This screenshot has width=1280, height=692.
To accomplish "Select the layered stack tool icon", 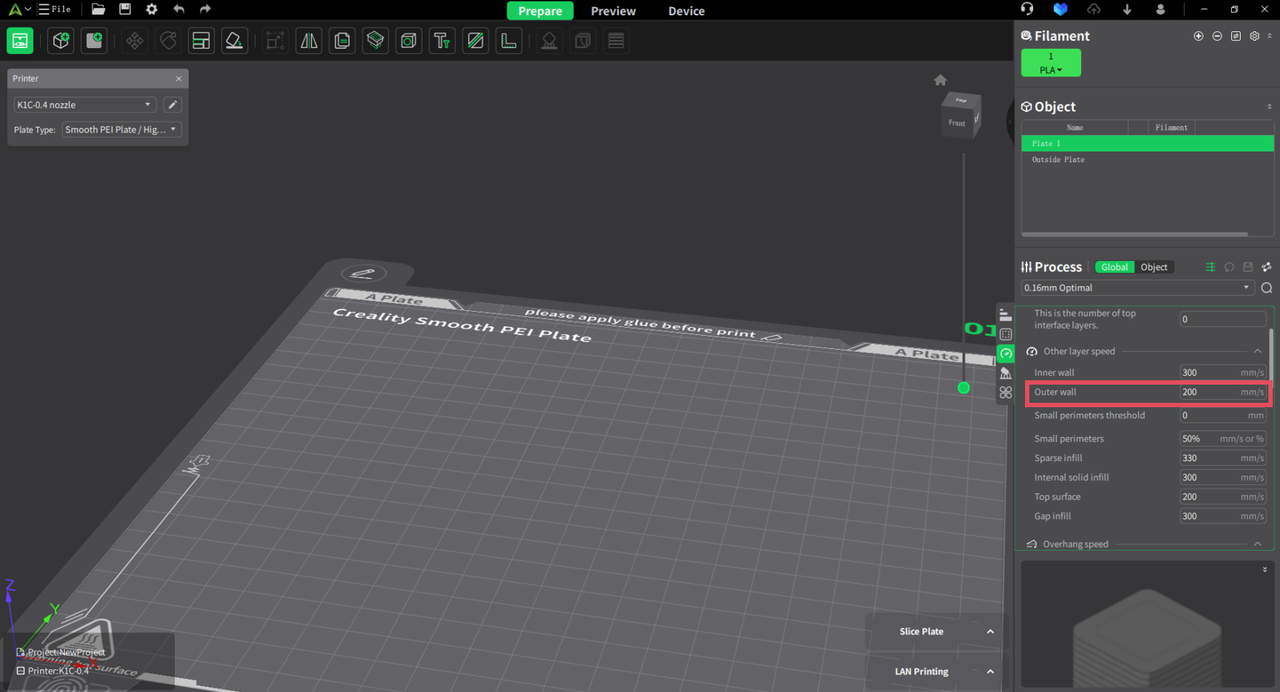I will [375, 41].
